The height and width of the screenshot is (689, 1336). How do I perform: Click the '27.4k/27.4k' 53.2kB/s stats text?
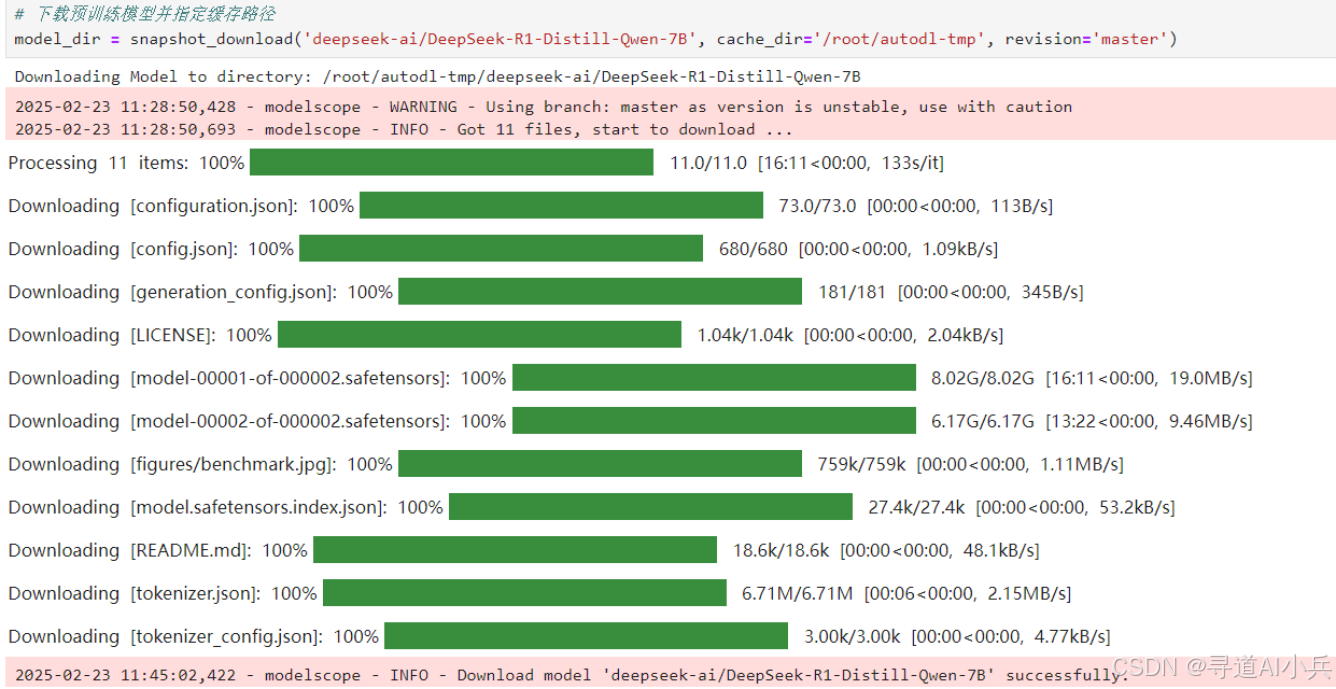click(1021, 507)
